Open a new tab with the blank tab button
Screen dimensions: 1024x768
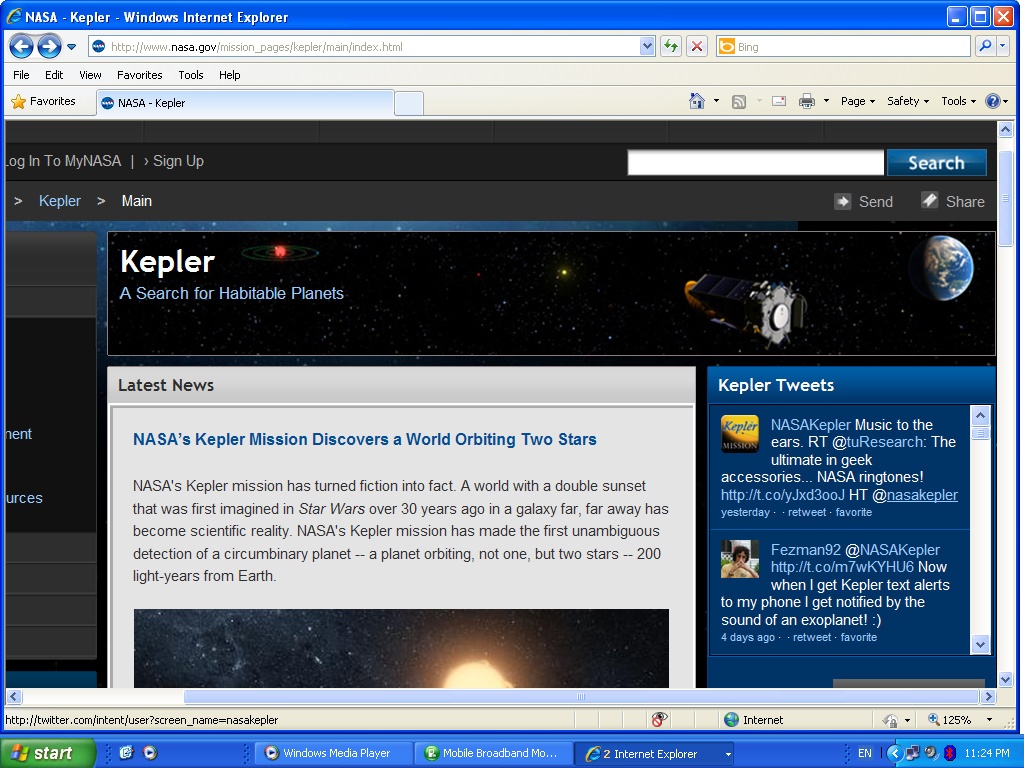point(409,104)
